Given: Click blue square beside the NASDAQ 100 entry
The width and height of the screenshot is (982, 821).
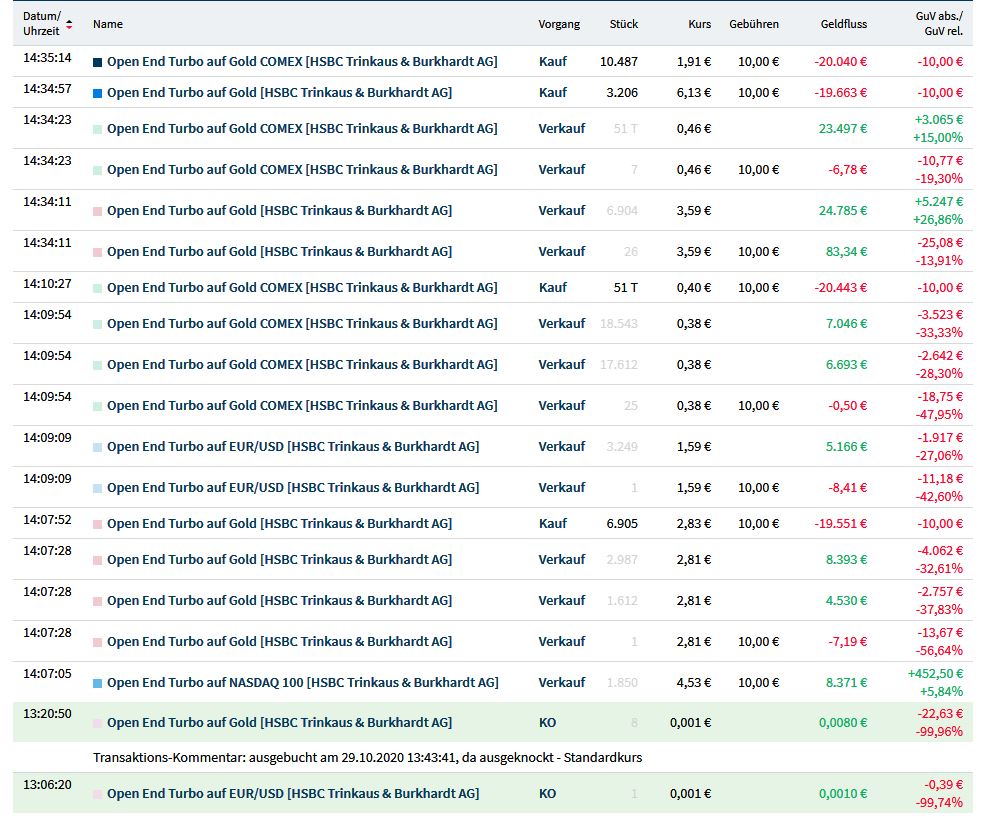Looking at the screenshot, I should (97, 683).
